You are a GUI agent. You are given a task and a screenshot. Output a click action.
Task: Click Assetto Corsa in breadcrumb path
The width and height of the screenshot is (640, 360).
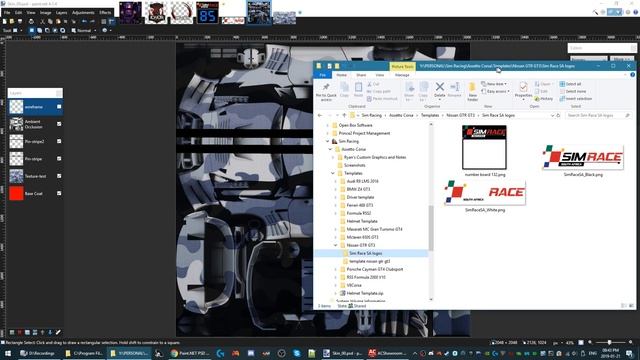pyautogui.click(x=401, y=116)
